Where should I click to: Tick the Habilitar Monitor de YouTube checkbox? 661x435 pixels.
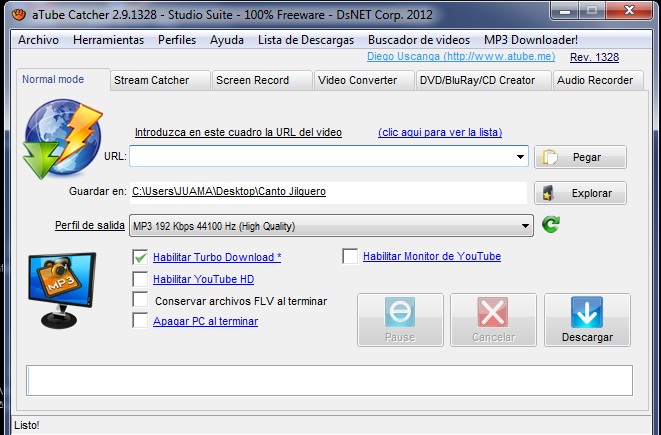click(350, 257)
